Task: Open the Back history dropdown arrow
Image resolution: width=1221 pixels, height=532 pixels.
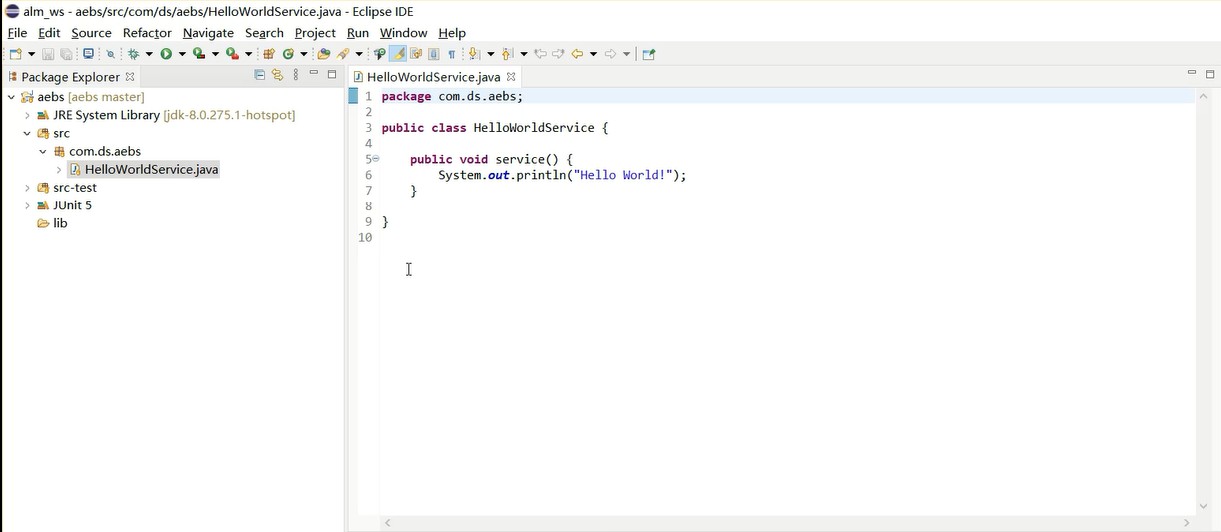Action: [593, 54]
